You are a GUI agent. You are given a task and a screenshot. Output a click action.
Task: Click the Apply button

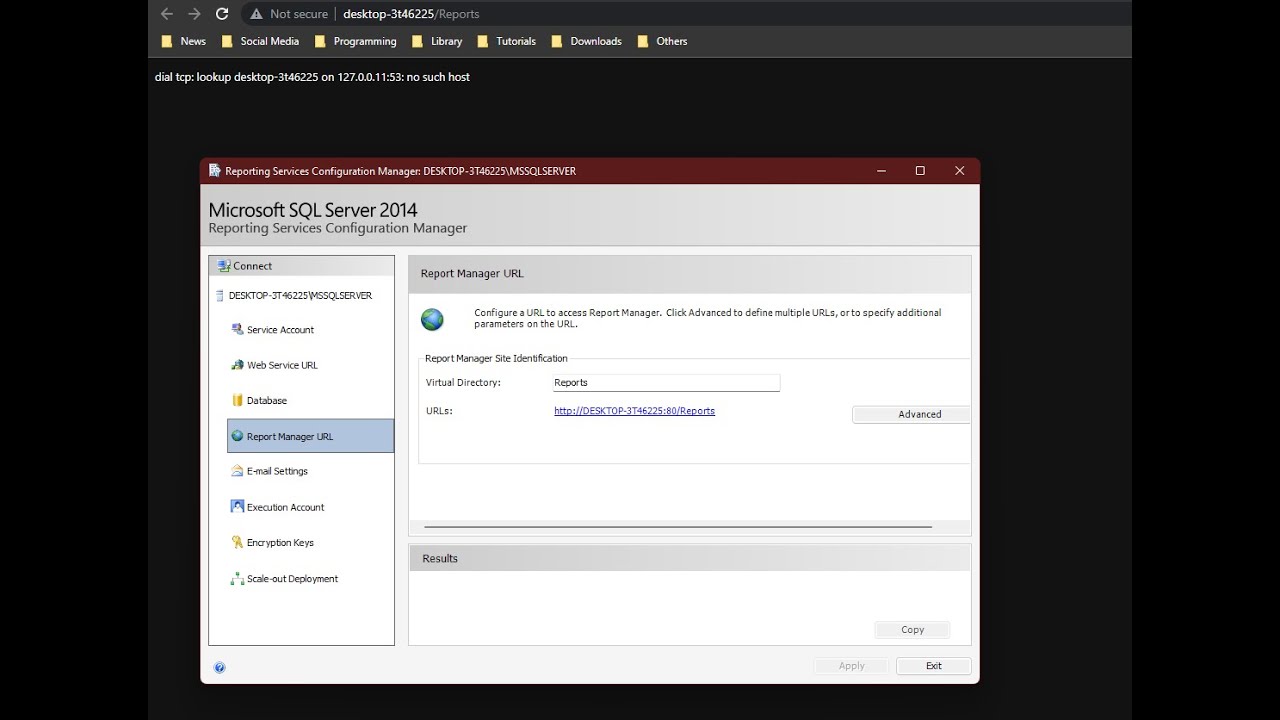coord(851,666)
